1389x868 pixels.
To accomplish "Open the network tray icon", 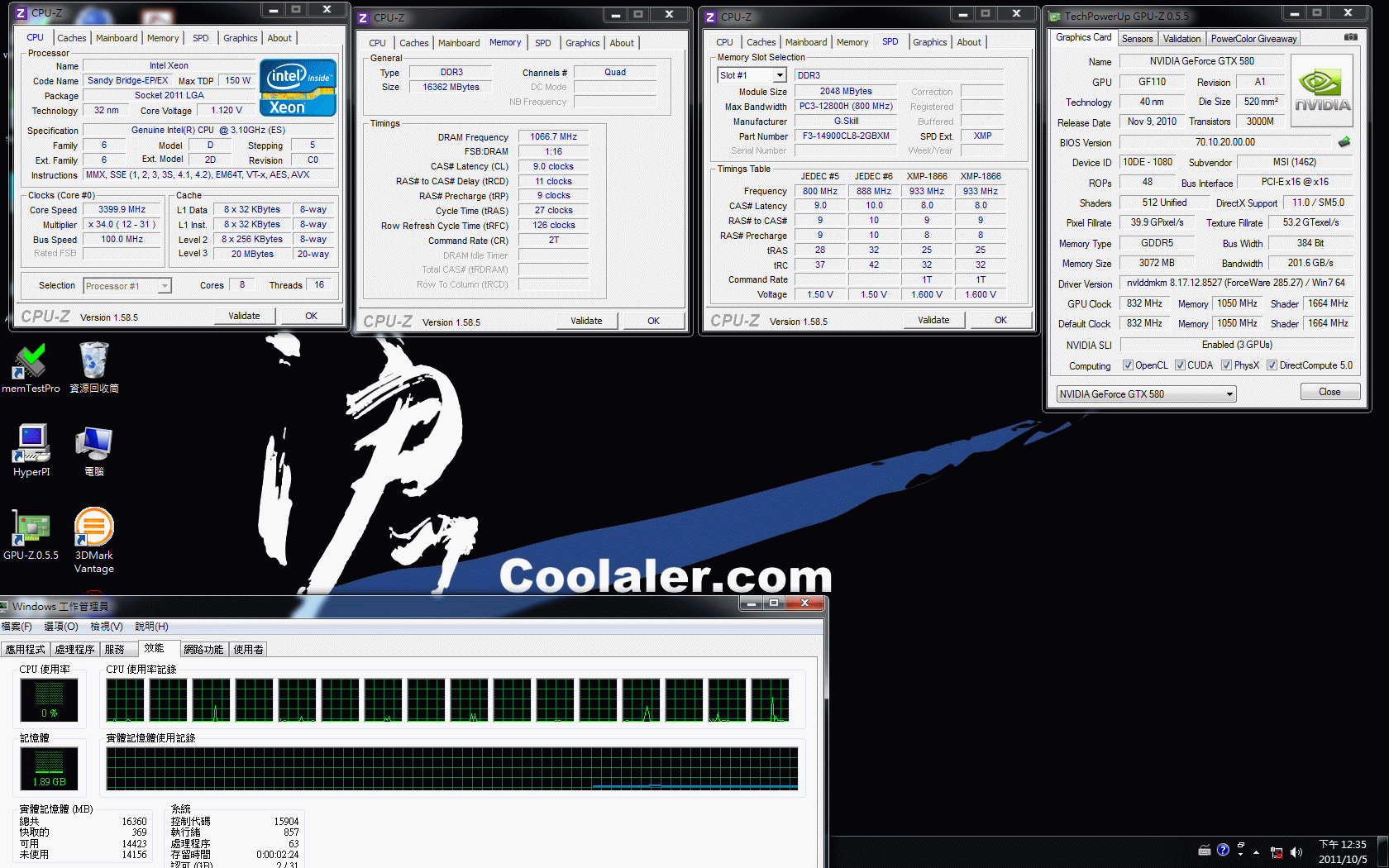I will [x=1277, y=851].
